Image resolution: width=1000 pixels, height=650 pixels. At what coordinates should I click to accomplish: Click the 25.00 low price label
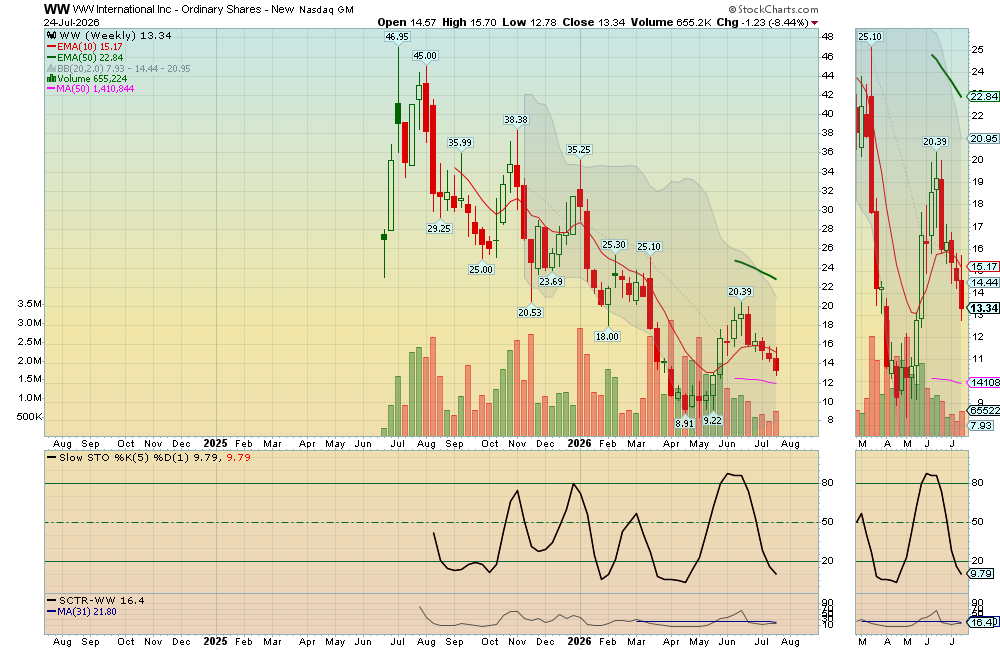[x=481, y=270]
